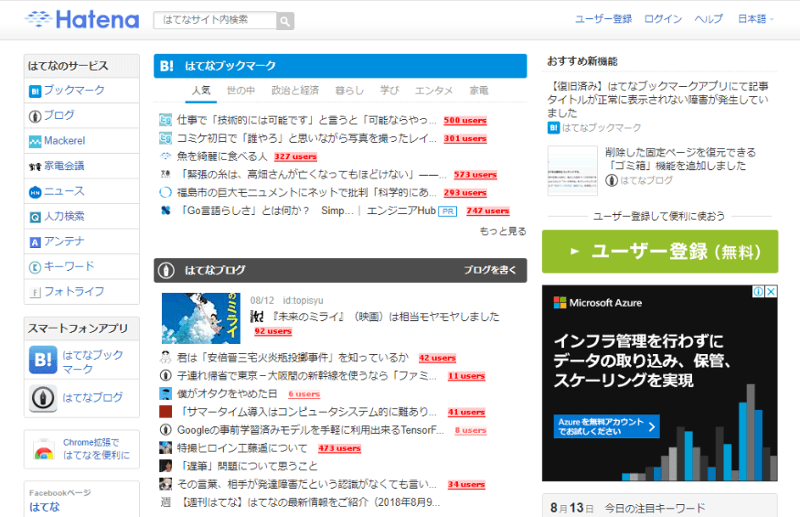Open 【復旧済み】はてなブックマークアプリ notice

(x=658, y=99)
